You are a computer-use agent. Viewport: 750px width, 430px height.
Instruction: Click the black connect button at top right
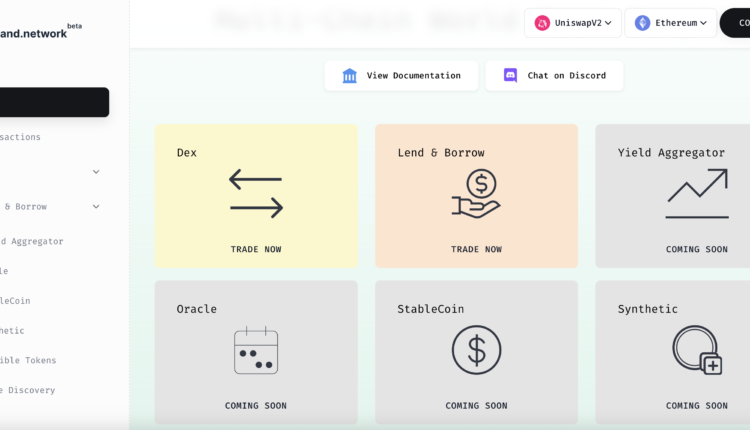click(x=736, y=23)
